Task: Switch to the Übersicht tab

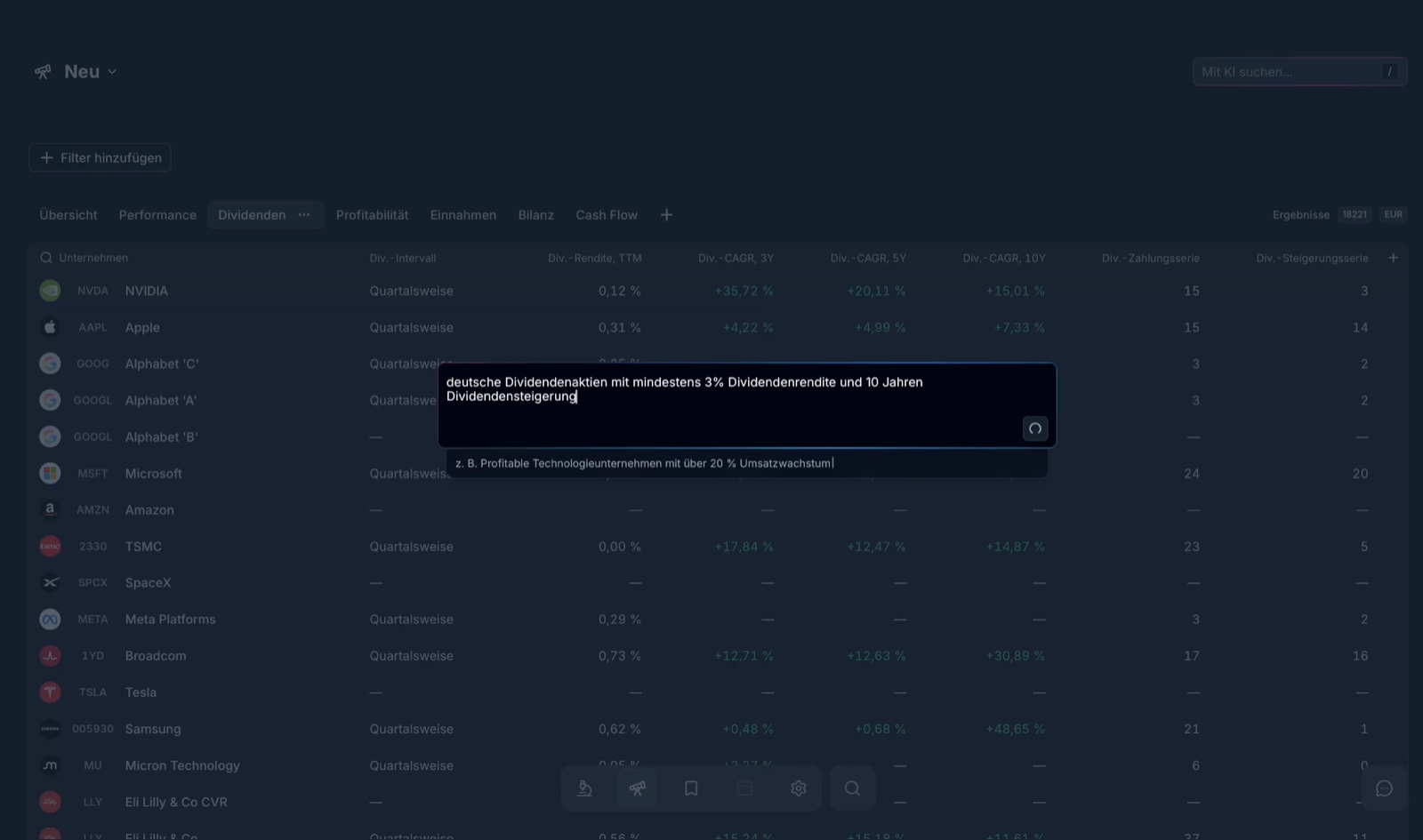Action: click(x=68, y=215)
